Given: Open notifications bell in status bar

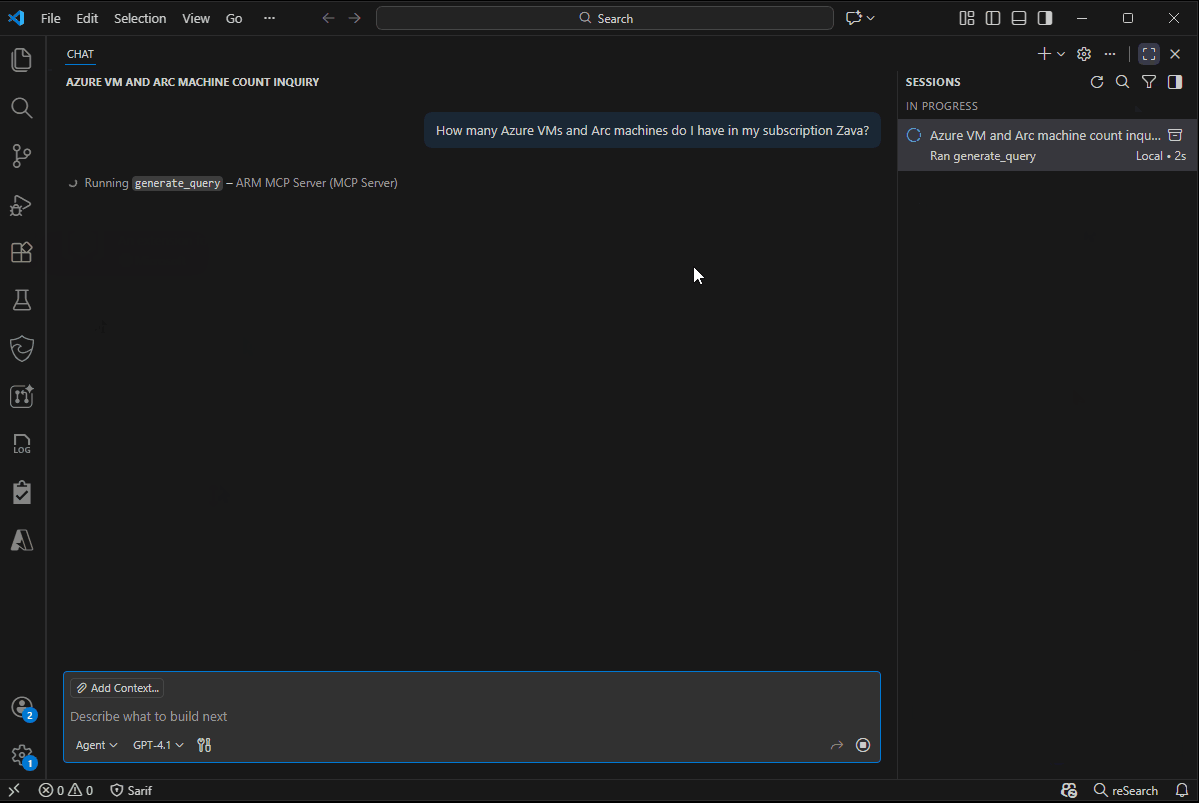Looking at the screenshot, I should click(1182, 791).
